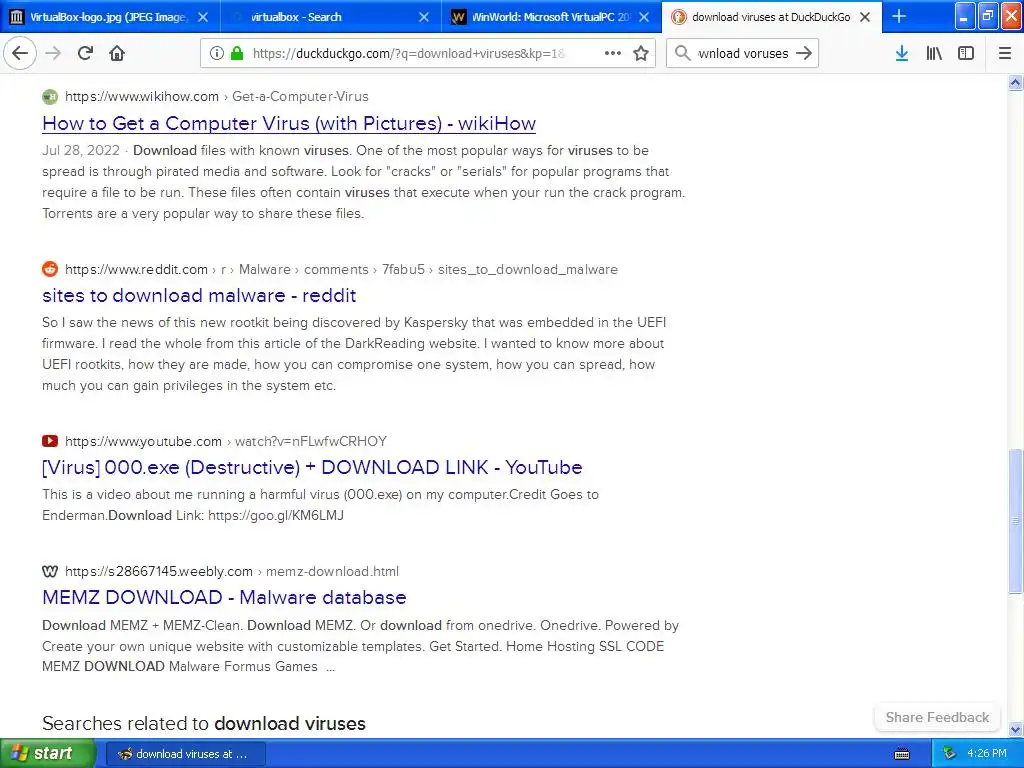Click the 4:26 PM system clock
1024x768 pixels.
pyautogui.click(x=987, y=754)
